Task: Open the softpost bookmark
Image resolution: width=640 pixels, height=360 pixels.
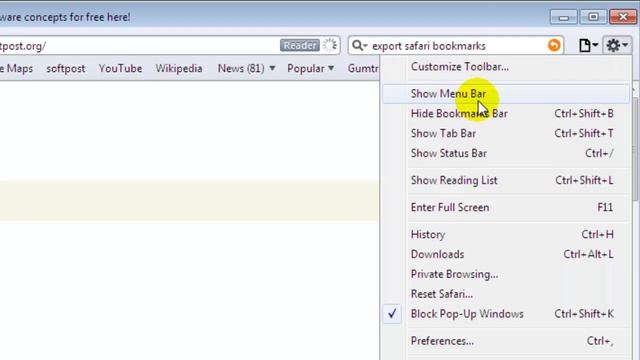Action: click(66, 68)
